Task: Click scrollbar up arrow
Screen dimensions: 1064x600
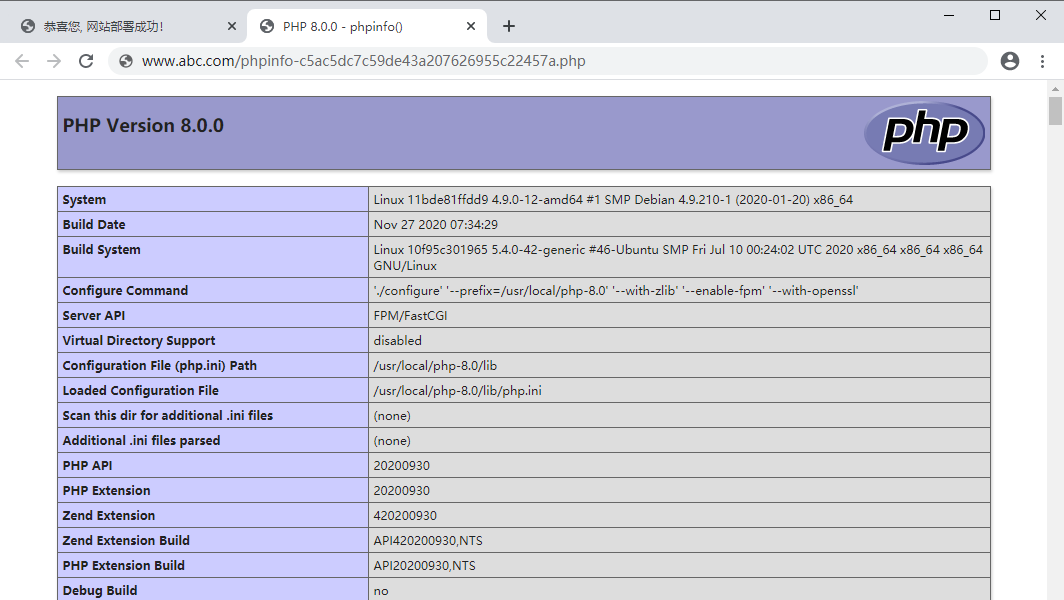Action: 1055,89
